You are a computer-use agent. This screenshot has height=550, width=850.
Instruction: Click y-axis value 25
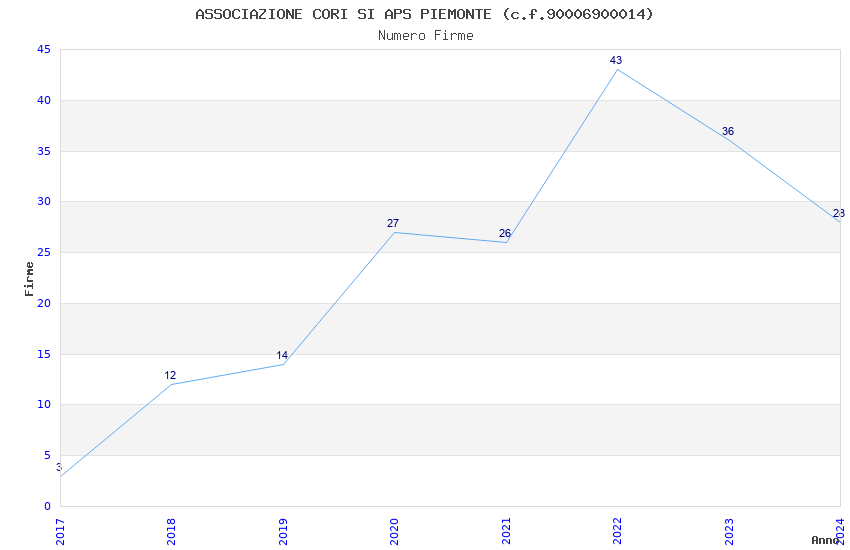tap(44, 253)
